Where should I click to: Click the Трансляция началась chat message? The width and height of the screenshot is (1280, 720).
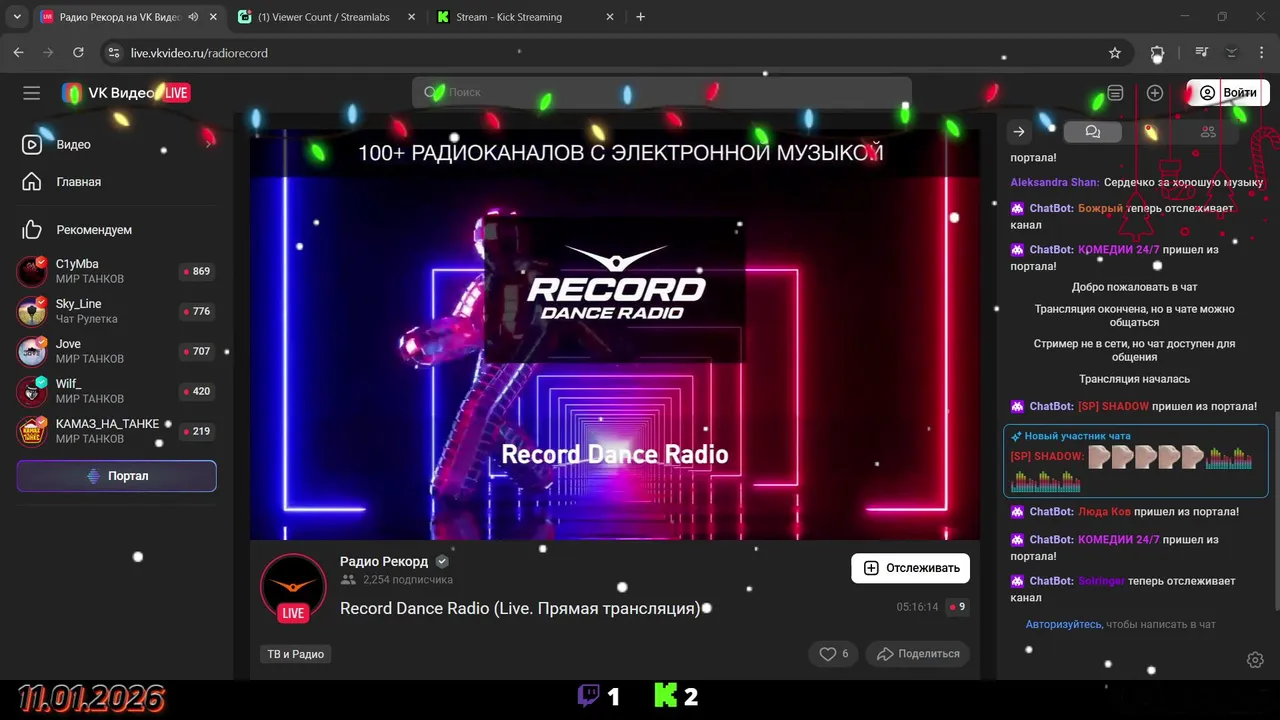pyautogui.click(x=1134, y=379)
